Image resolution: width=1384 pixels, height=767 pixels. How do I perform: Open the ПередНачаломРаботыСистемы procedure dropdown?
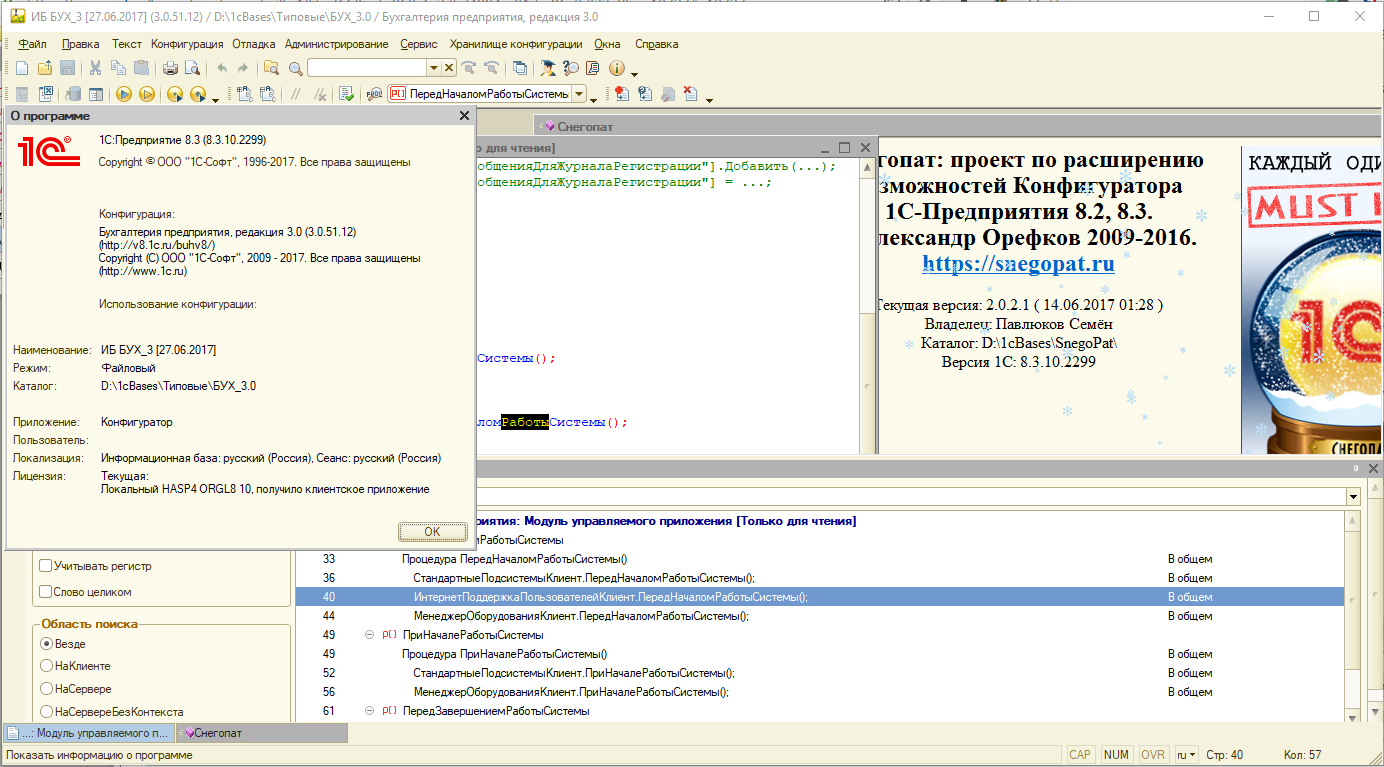pos(579,94)
